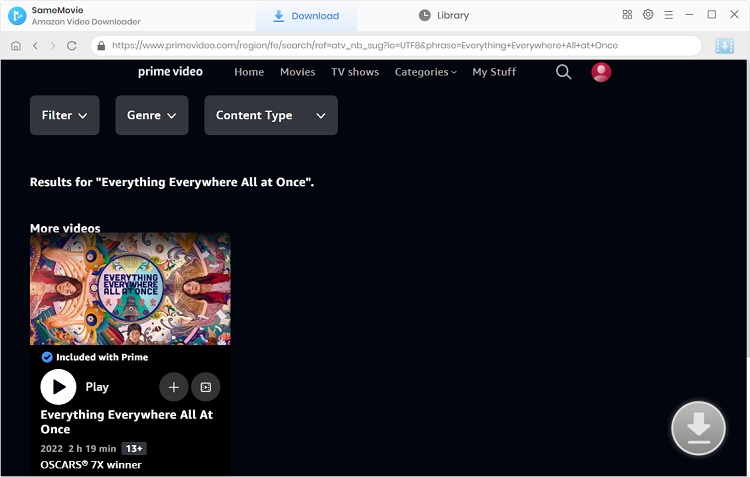Expand the Genre dropdown
Image resolution: width=750 pixels, height=477 pixels.
152,115
